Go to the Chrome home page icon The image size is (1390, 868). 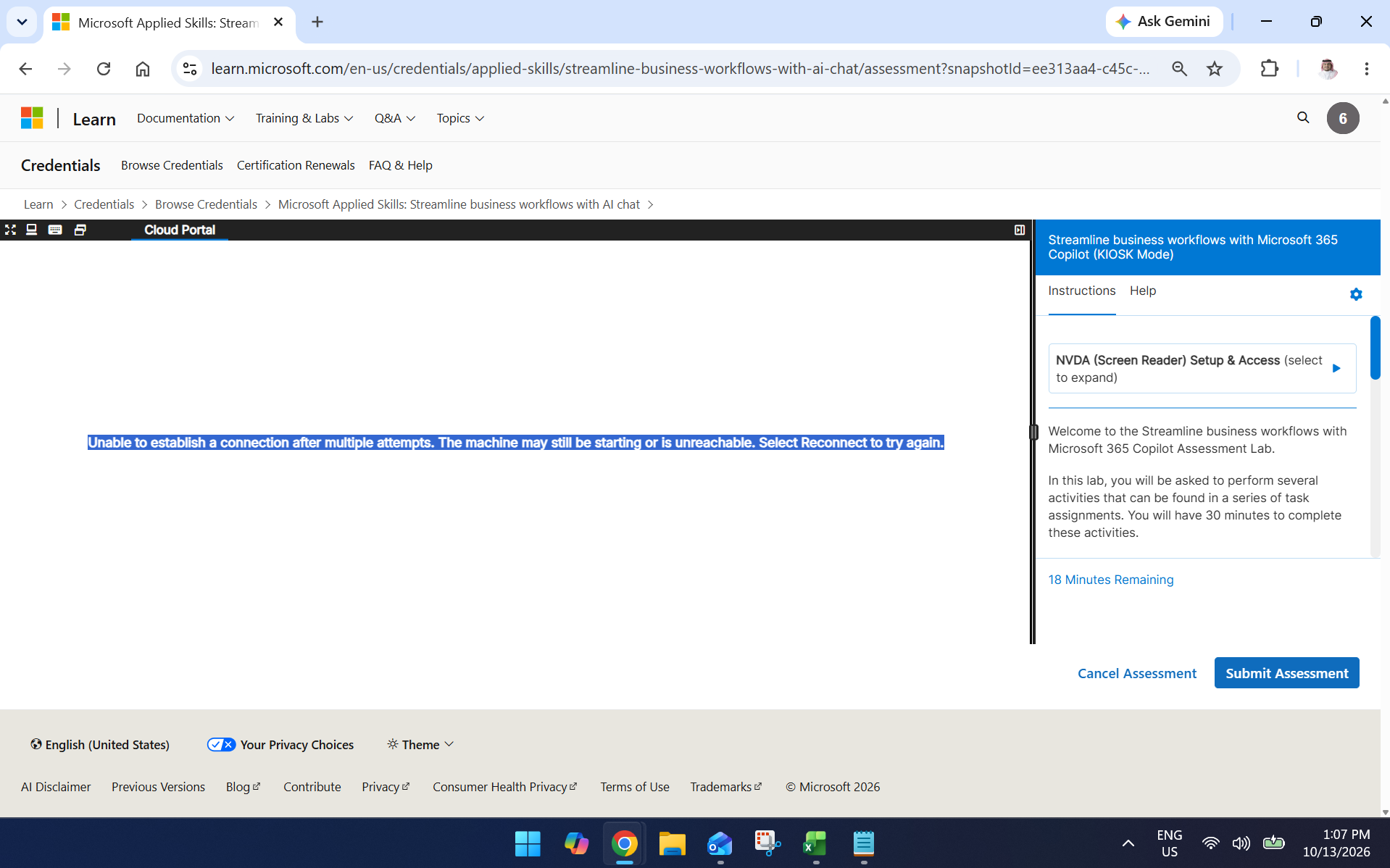pyautogui.click(x=143, y=69)
